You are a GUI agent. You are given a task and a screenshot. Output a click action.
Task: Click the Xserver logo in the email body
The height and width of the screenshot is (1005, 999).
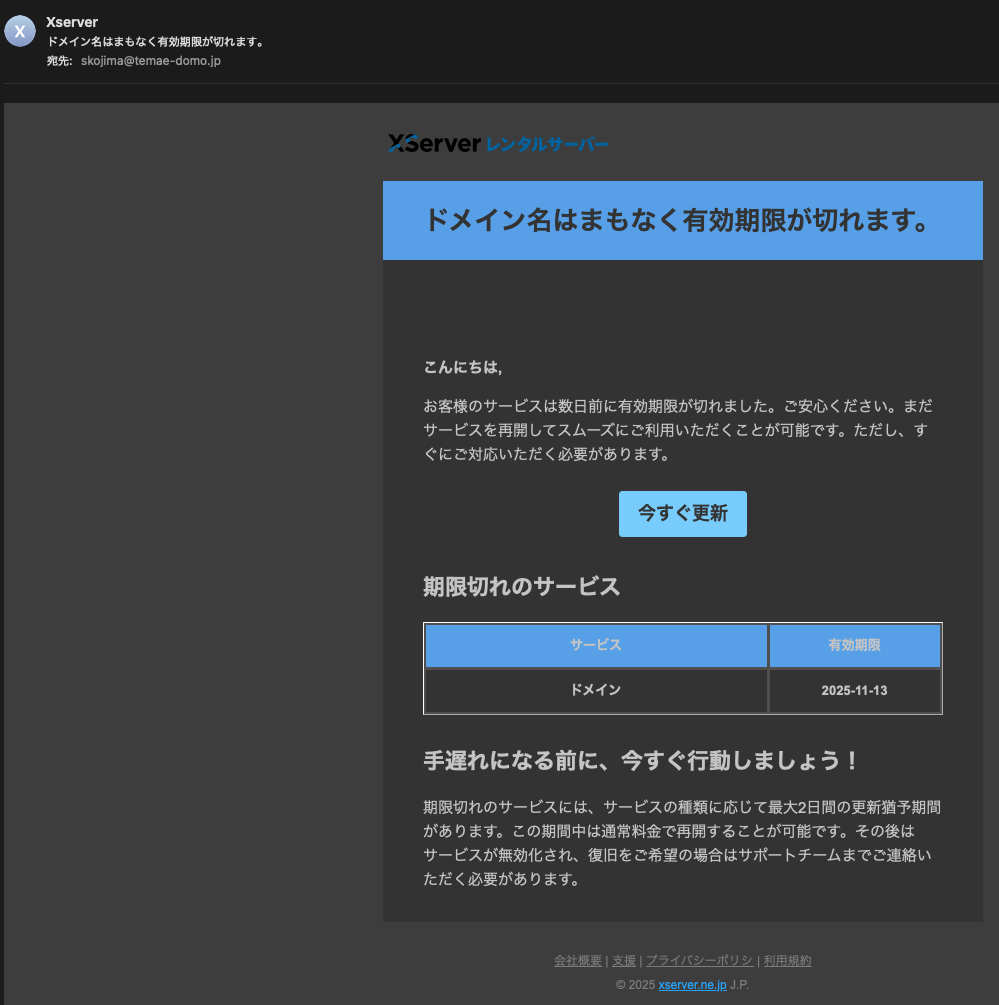click(434, 143)
